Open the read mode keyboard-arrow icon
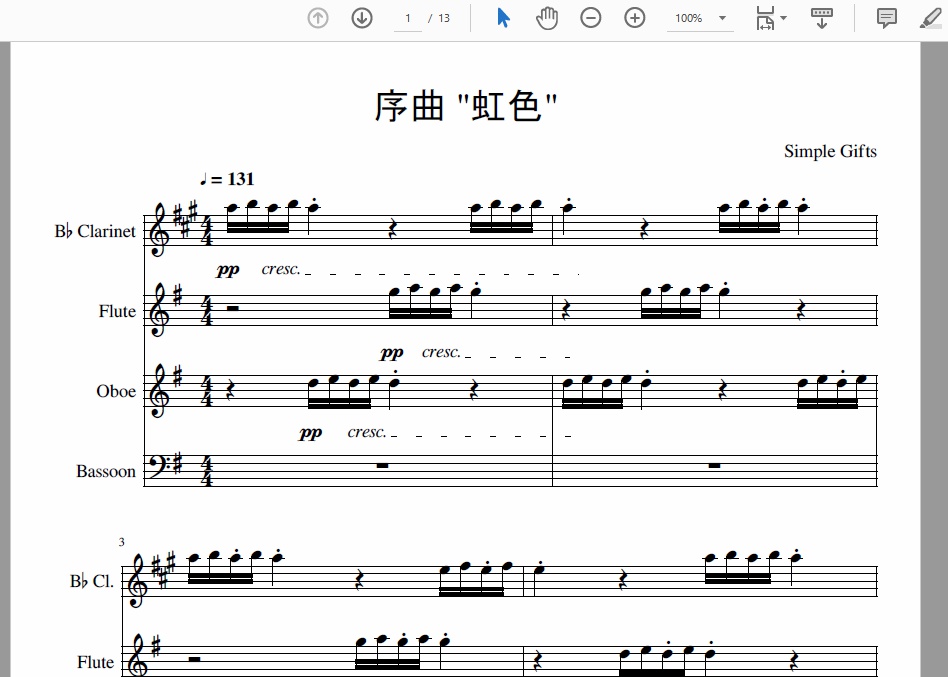Screen dimensions: 948x677 [x=822, y=18]
